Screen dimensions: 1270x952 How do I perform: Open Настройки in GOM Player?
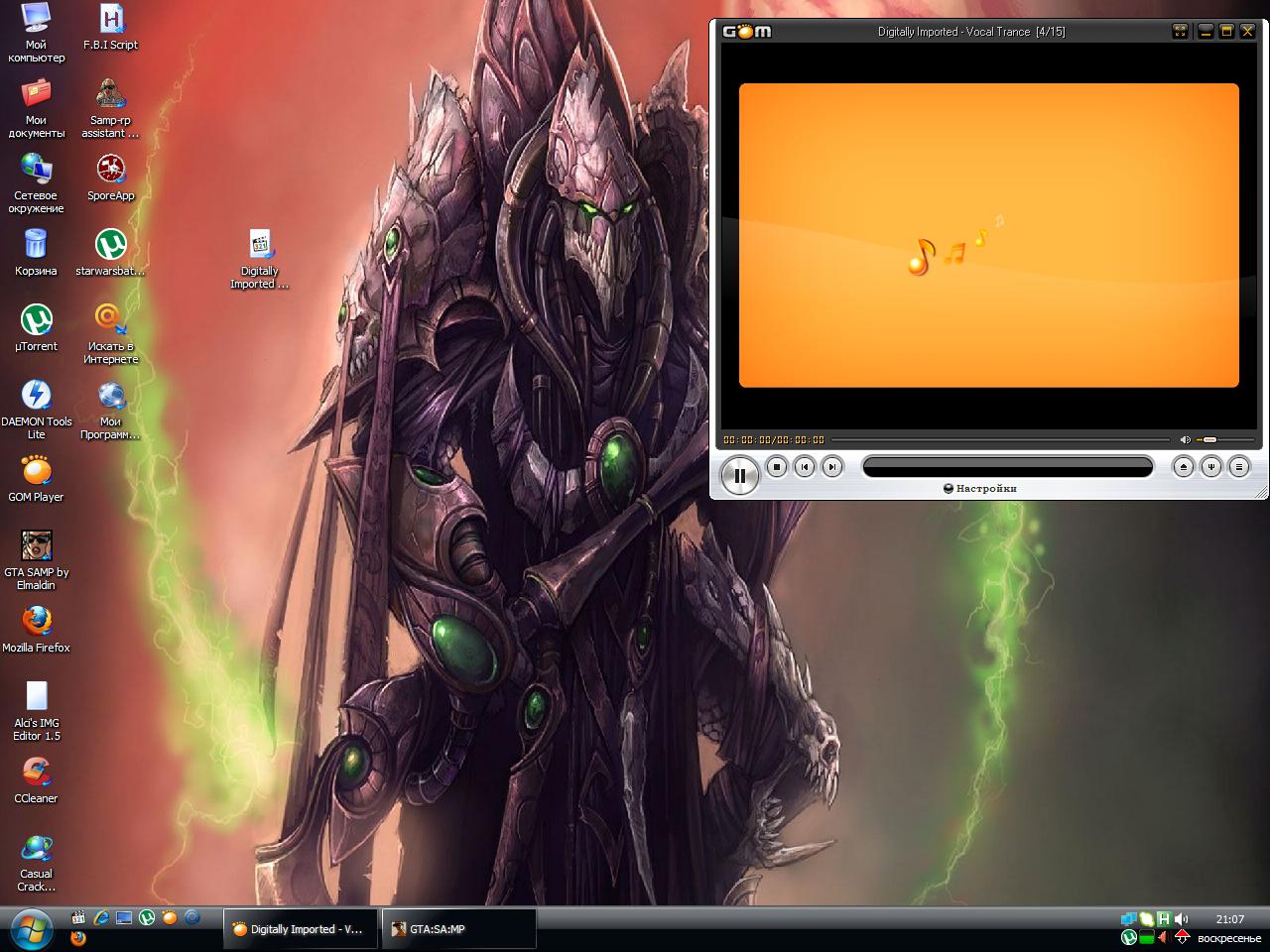pos(980,488)
